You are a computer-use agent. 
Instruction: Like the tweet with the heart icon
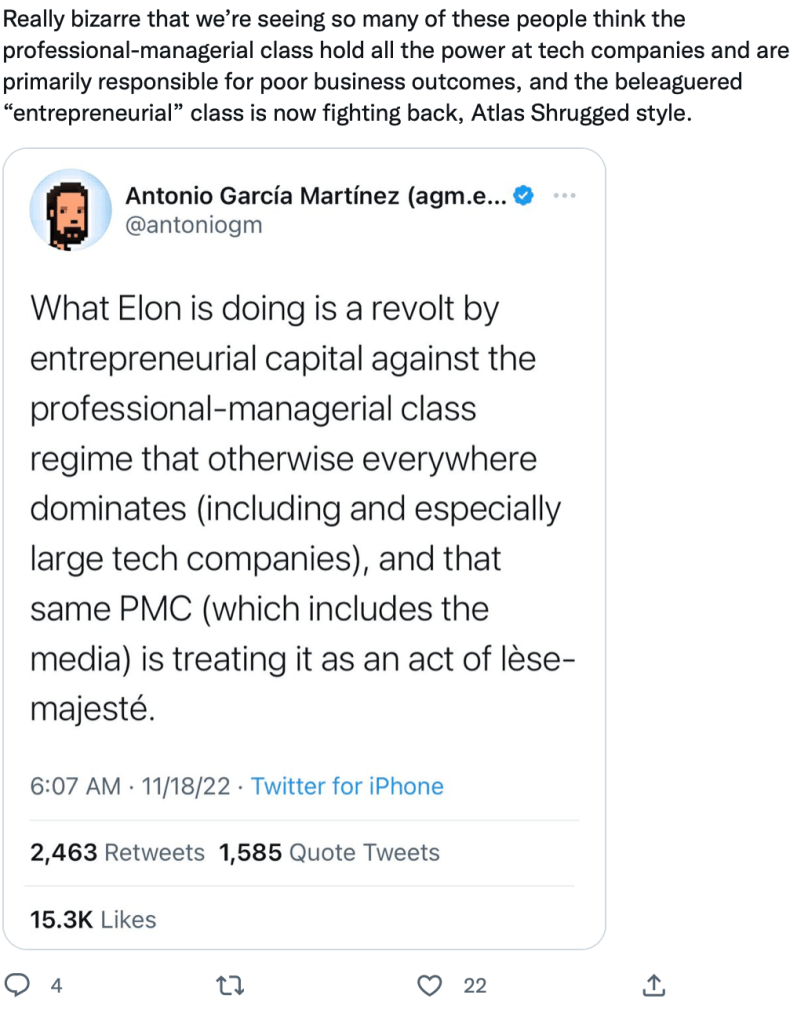429,986
